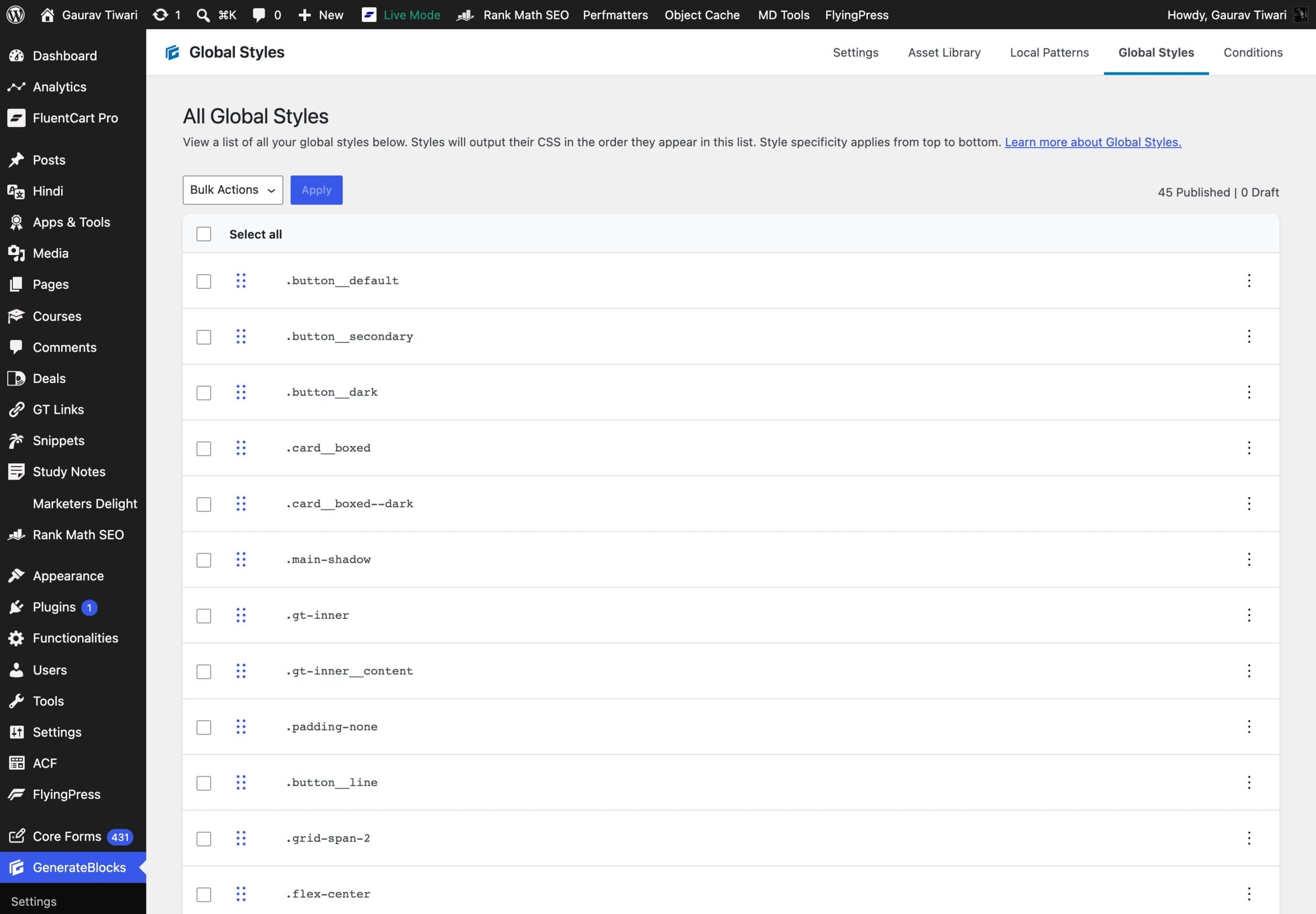
Task: Click the 45 Published count
Action: (x=1194, y=192)
